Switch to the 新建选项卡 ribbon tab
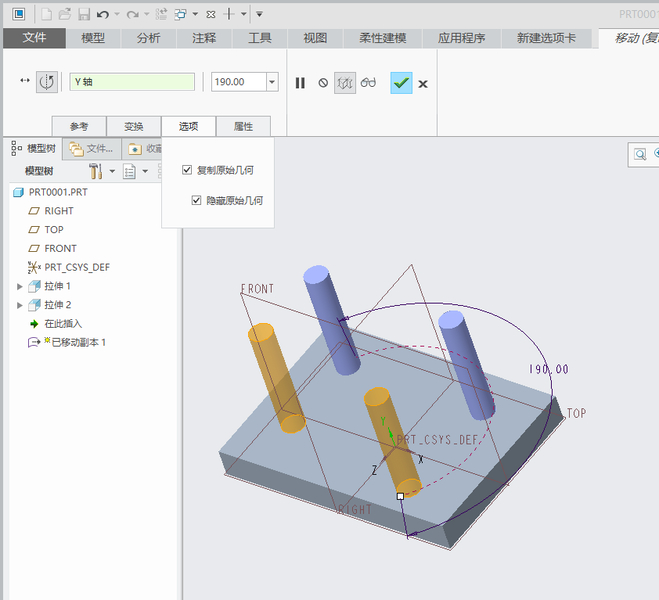Image resolution: width=659 pixels, height=600 pixels. click(546, 38)
